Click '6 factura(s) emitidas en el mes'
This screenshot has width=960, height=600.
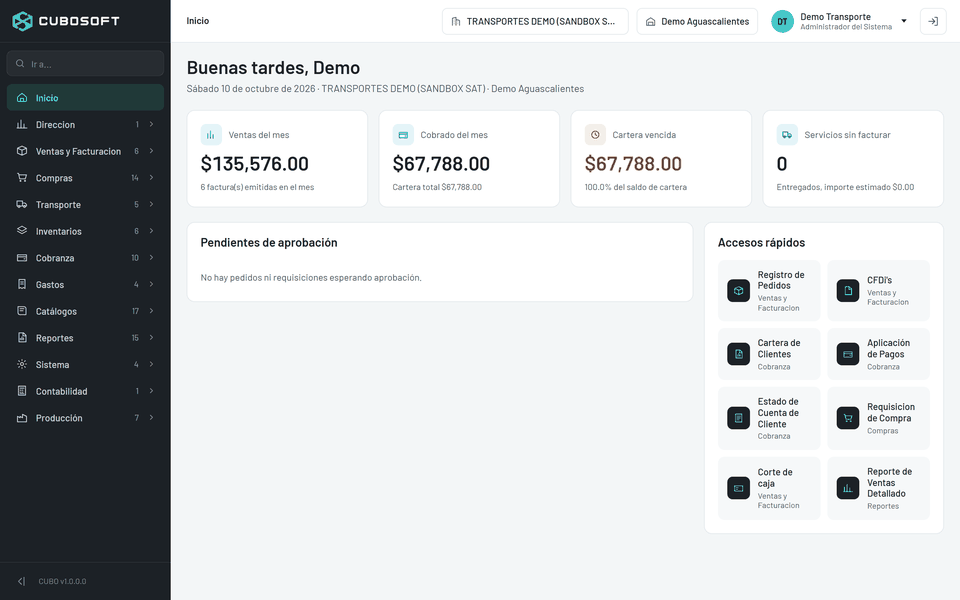257,187
